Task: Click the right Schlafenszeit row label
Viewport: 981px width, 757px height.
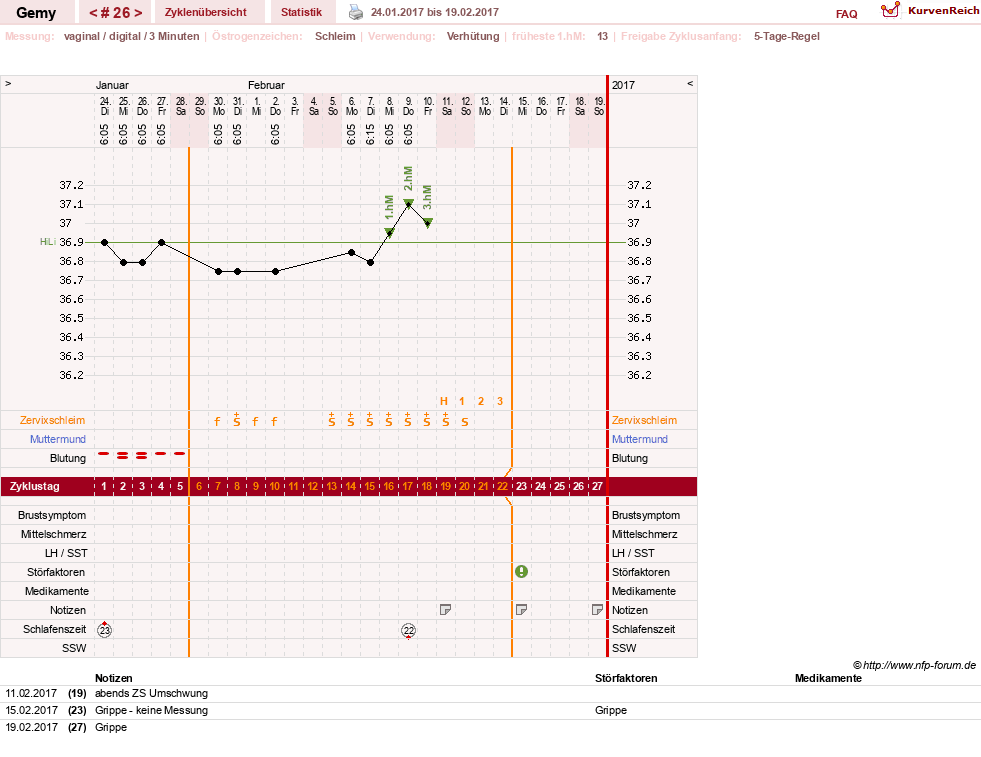Action: tap(643, 629)
